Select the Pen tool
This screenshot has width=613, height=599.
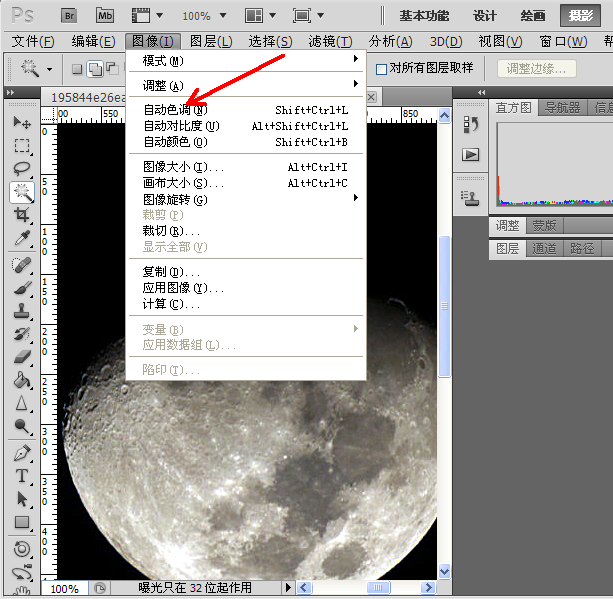point(22,453)
